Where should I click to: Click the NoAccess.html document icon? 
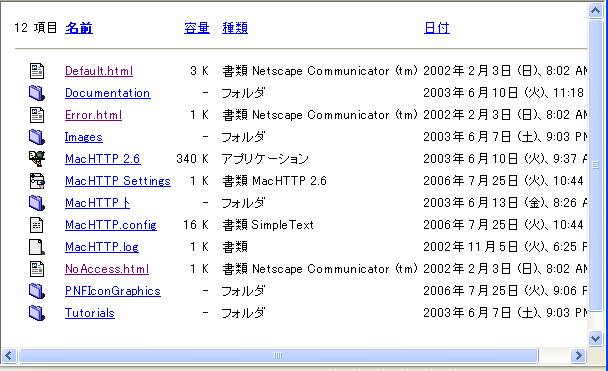click(x=37, y=269)
